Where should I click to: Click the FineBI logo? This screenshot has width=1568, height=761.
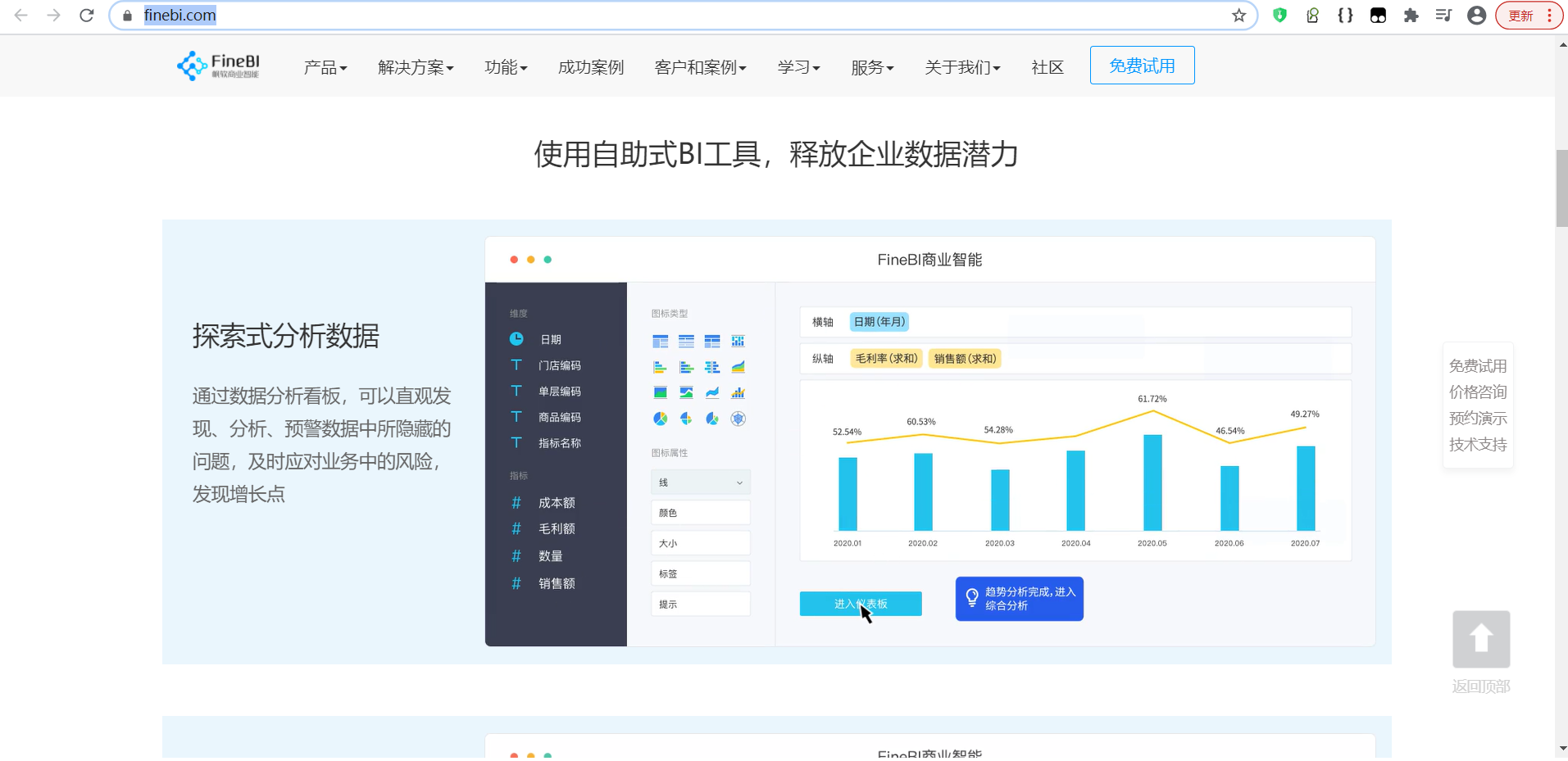pos(216,66)
